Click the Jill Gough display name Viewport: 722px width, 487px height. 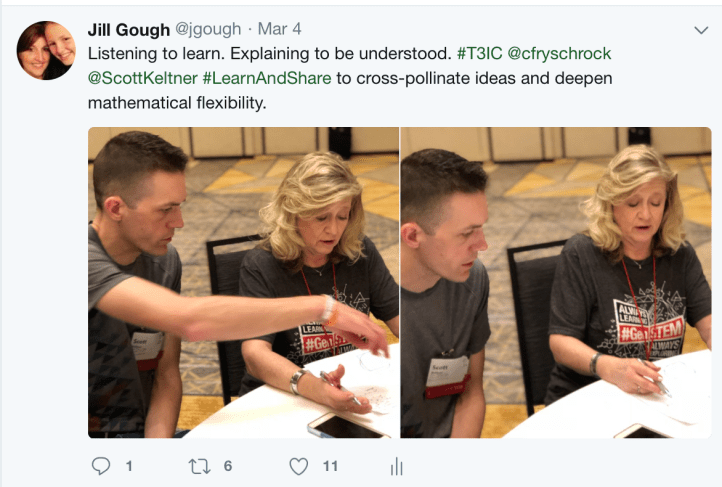(x=129, y=29)
